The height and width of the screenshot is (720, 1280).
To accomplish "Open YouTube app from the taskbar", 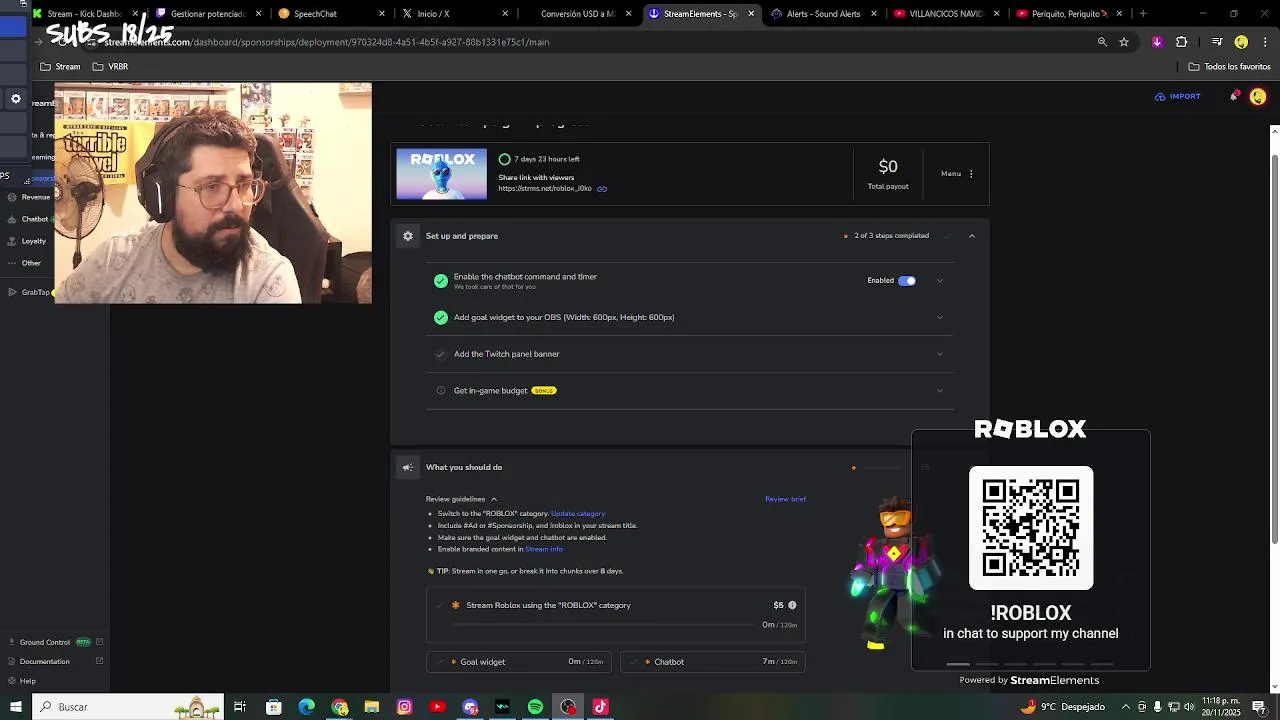I will click(437, 707).
